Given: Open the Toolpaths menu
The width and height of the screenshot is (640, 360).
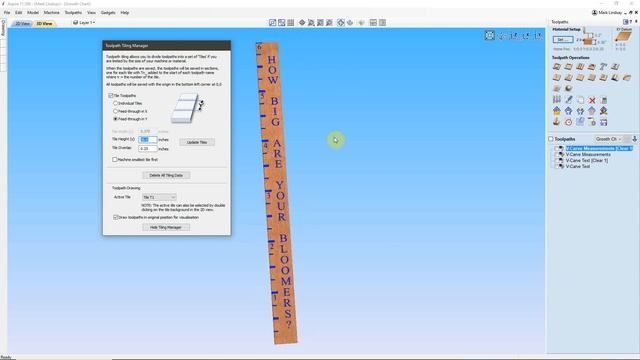Looking at the screenshot, I should (73, 13).
